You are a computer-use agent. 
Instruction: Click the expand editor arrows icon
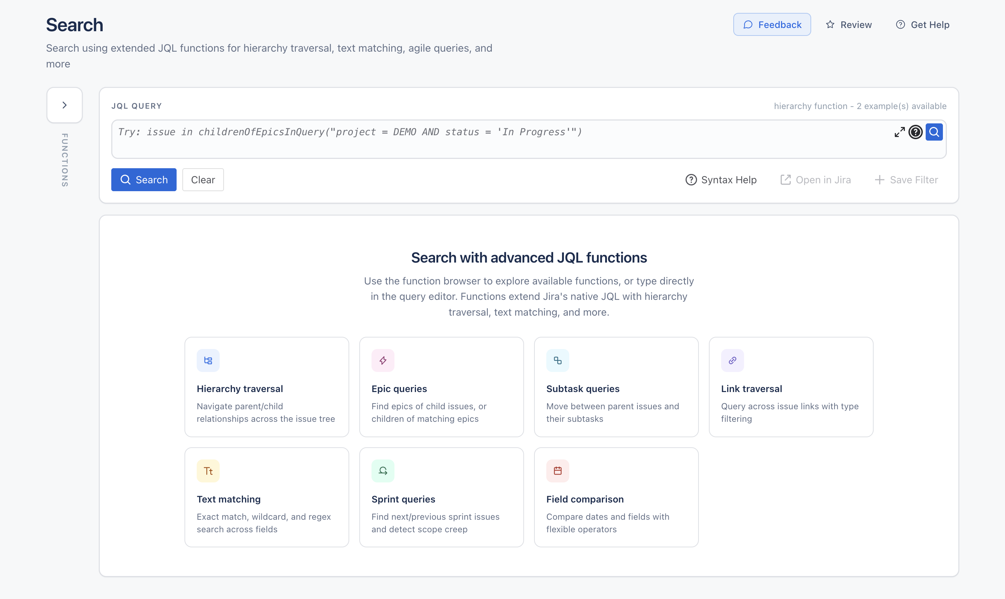pos(899,132)
